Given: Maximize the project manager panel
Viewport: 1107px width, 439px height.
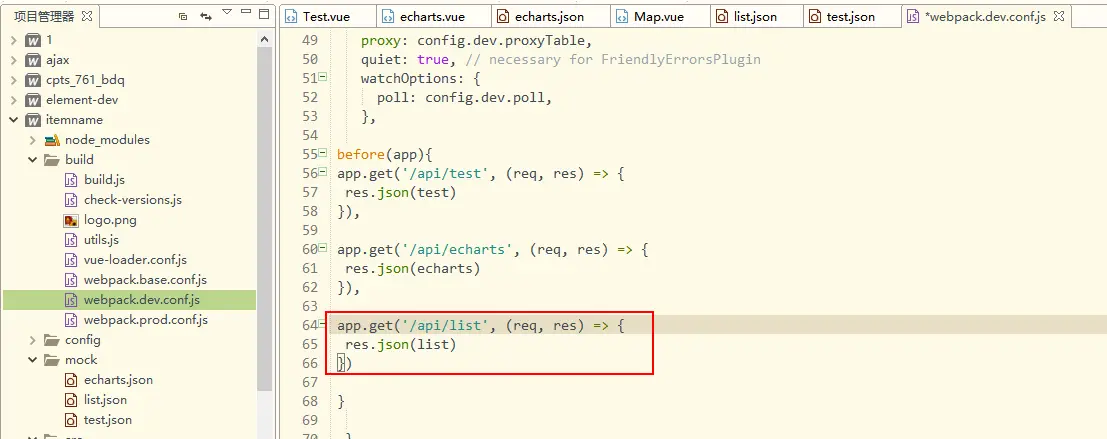Looking at the screenshot, I should (264, 13).
